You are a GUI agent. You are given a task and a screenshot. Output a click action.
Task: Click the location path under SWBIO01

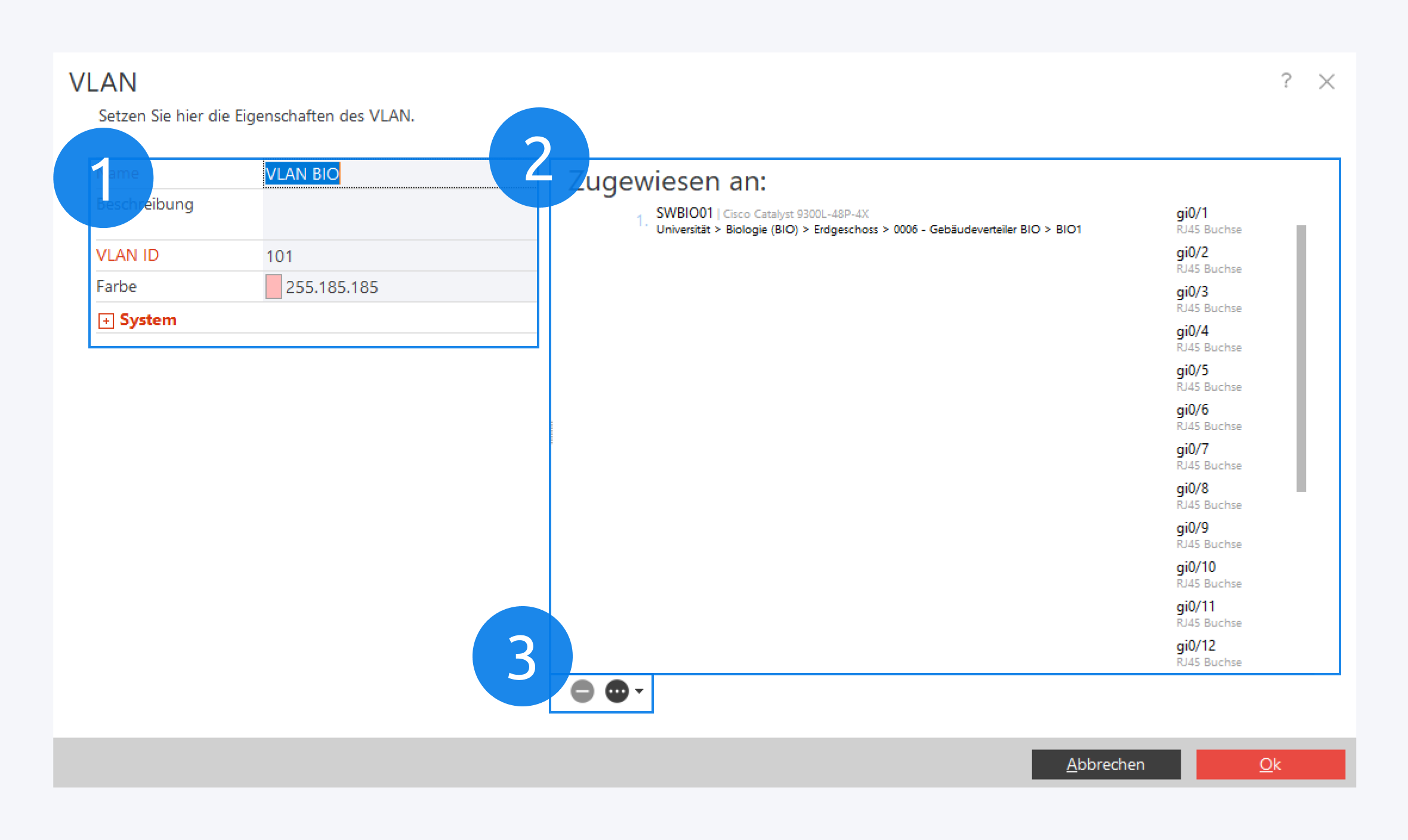868,230
